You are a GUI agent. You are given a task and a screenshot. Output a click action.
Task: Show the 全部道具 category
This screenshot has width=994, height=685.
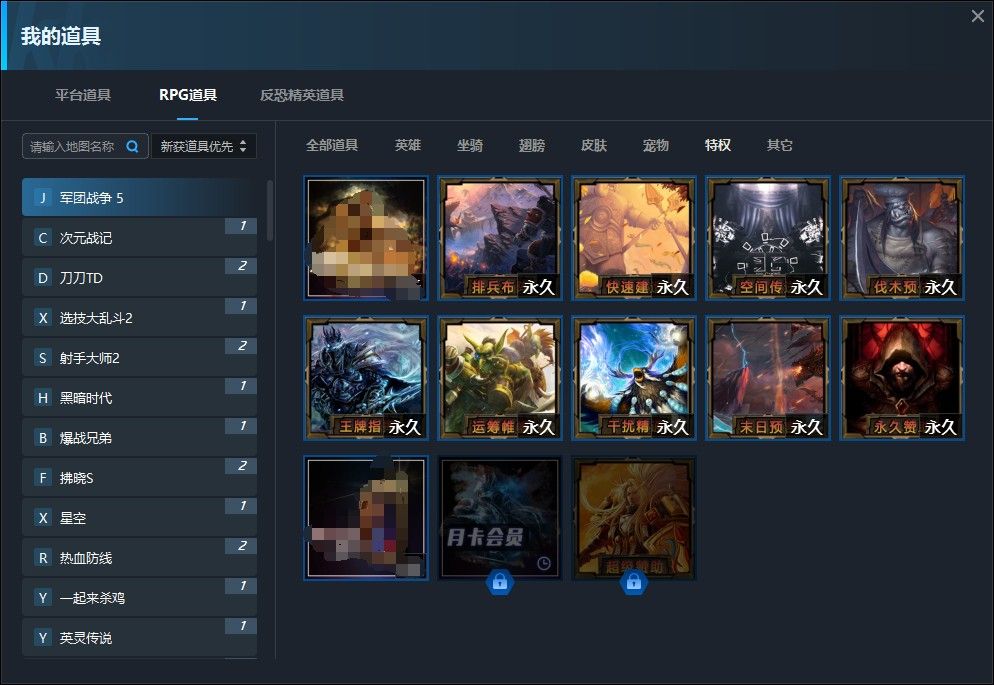coord(332,145)
